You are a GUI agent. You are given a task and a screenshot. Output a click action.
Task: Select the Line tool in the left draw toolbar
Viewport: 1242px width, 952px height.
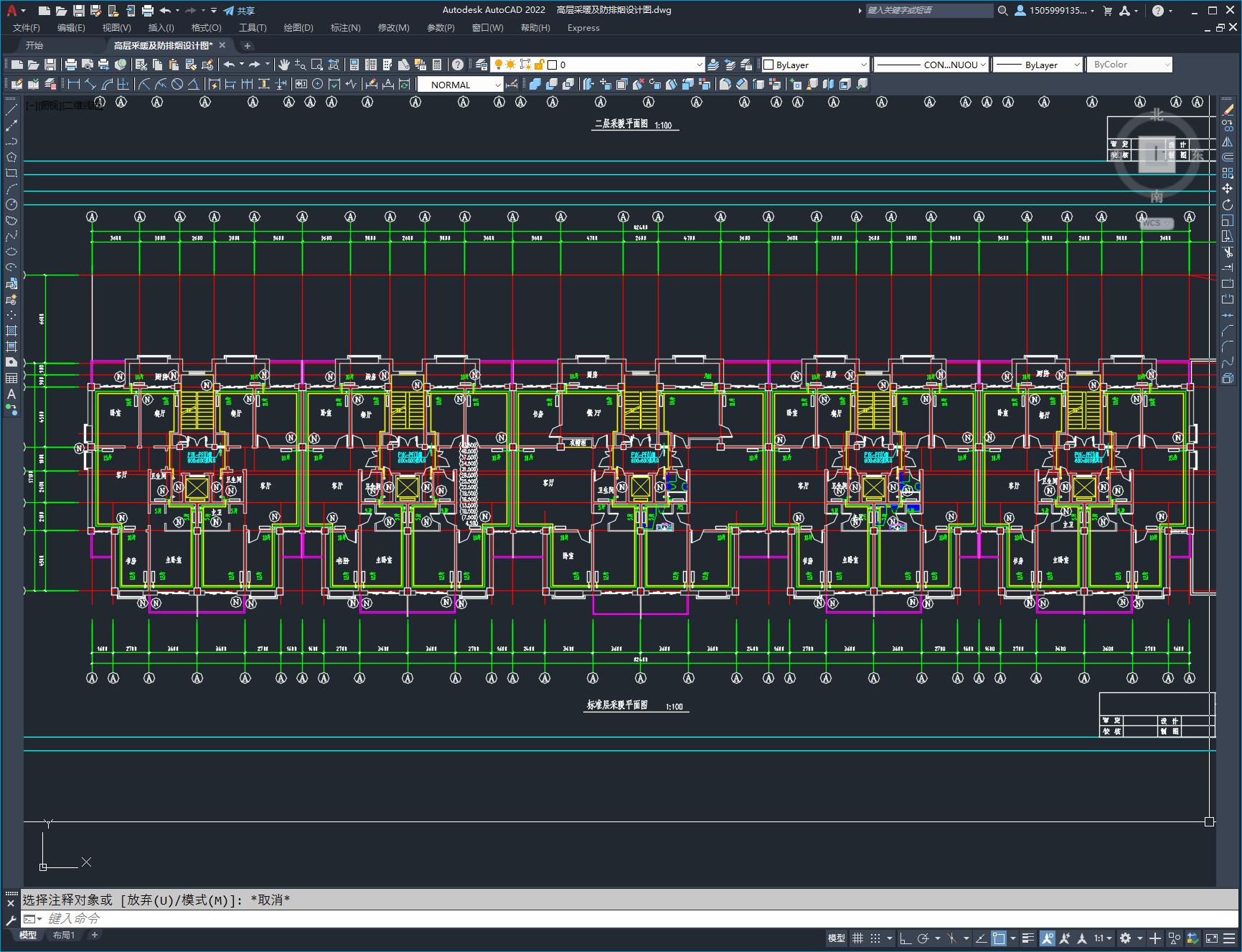[11, 110]
